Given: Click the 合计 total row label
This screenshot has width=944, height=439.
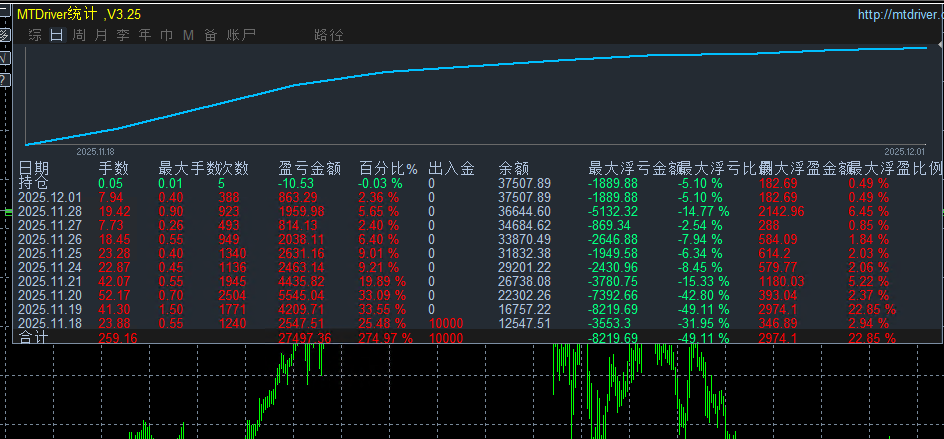Looking at the screenshot, I should click(x=34, y=338).
